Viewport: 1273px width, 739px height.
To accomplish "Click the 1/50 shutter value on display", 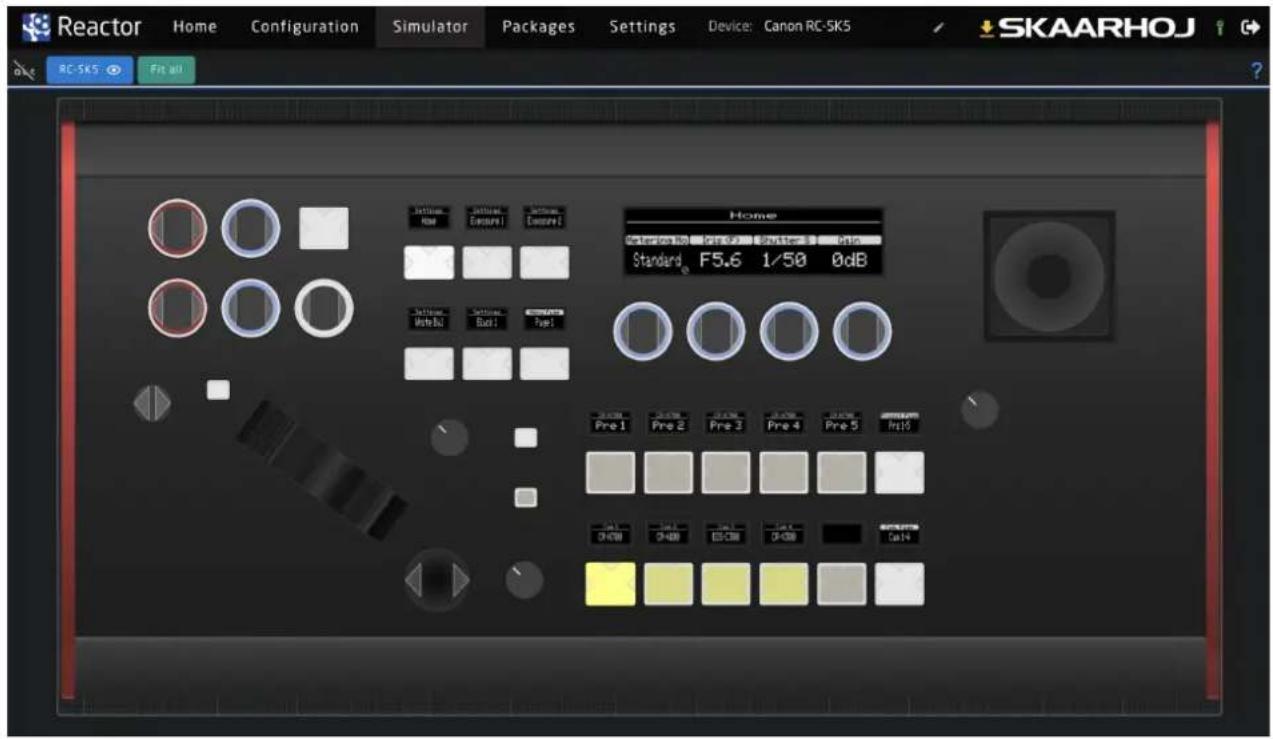I will click(x=783, y=260).
